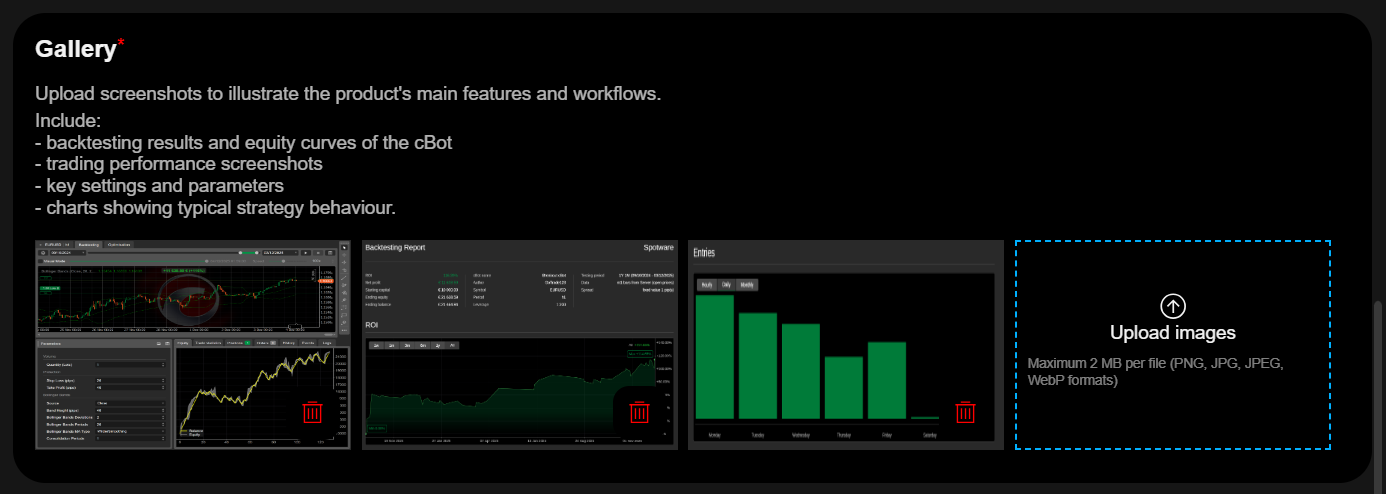Open the Bollinger Bands MA Type dropdown
Image resolution: width=1386 pixels, height=494 pixels.
tap(130, 431)
